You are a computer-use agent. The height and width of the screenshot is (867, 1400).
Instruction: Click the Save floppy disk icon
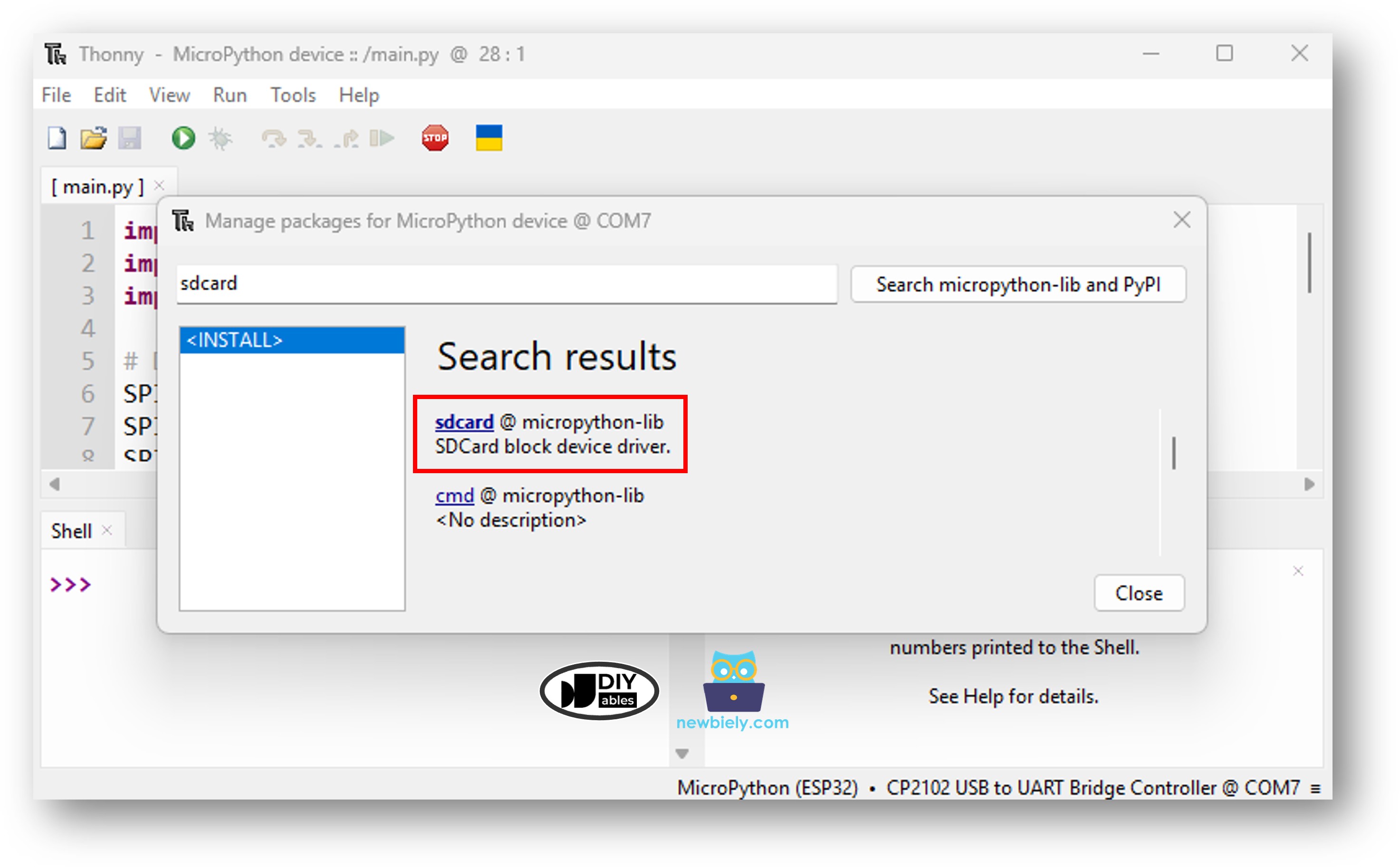pyautogui.click(x=130, y=138)
